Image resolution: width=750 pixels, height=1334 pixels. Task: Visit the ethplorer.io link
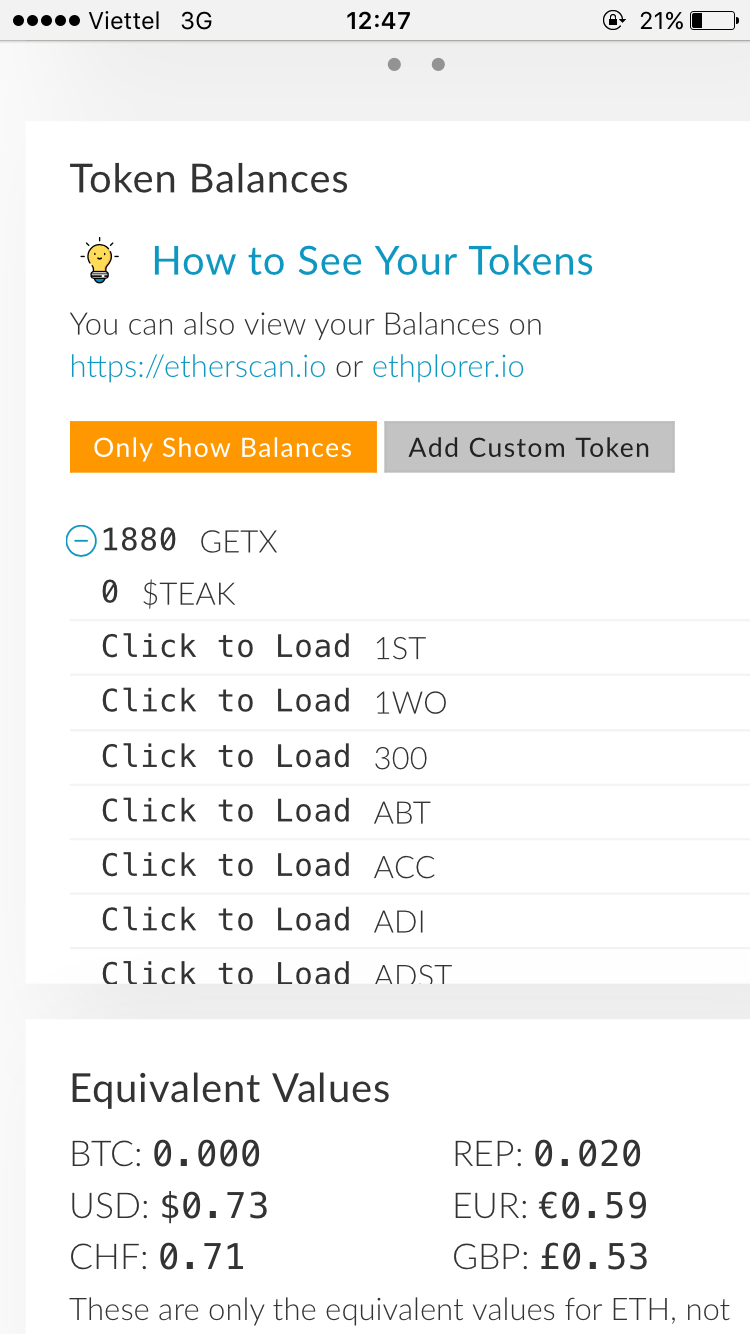coord(448,367)
